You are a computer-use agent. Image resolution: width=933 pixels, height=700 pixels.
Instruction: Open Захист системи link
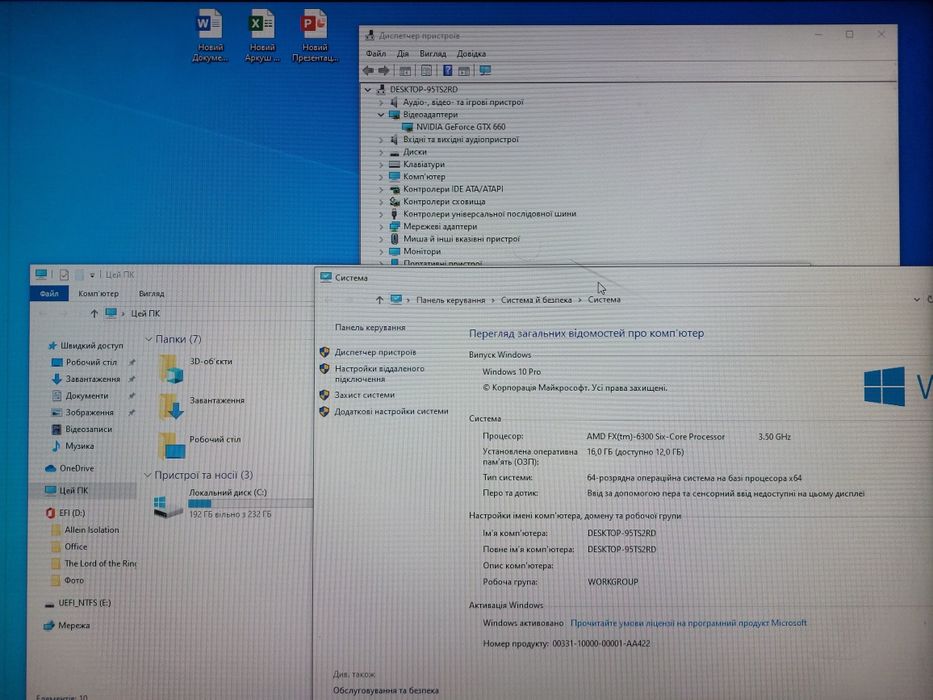pos(364,395)
